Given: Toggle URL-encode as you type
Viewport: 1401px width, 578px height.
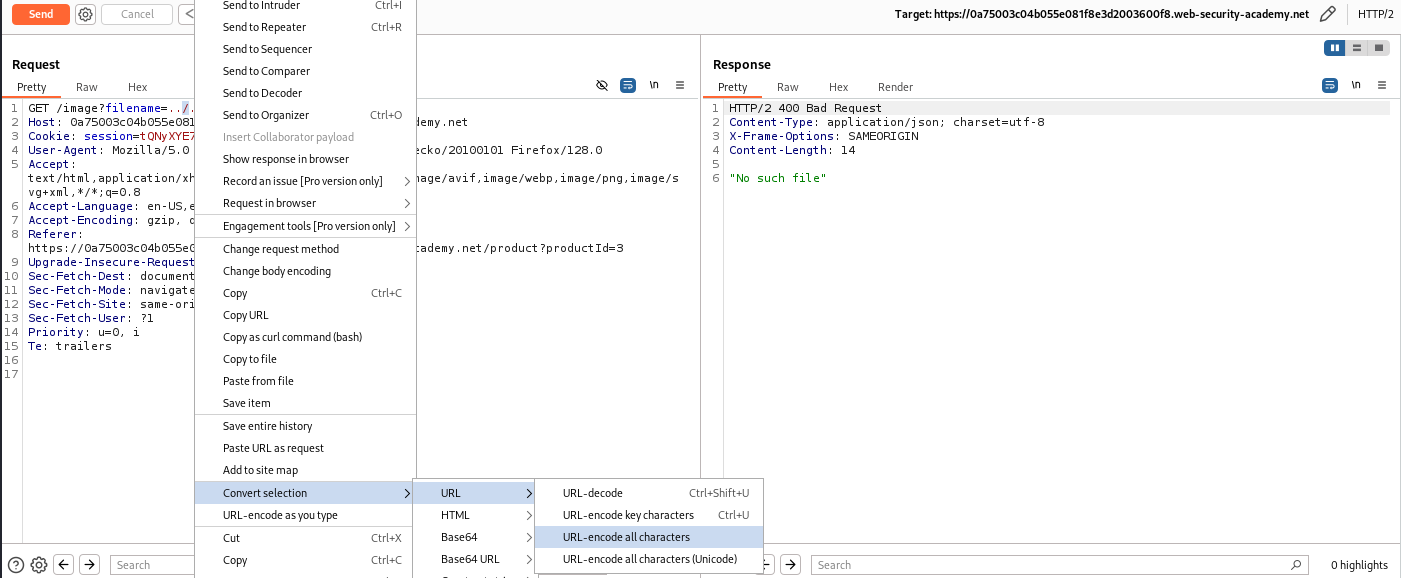Looking at the screenshot, I should pos(305,515).
